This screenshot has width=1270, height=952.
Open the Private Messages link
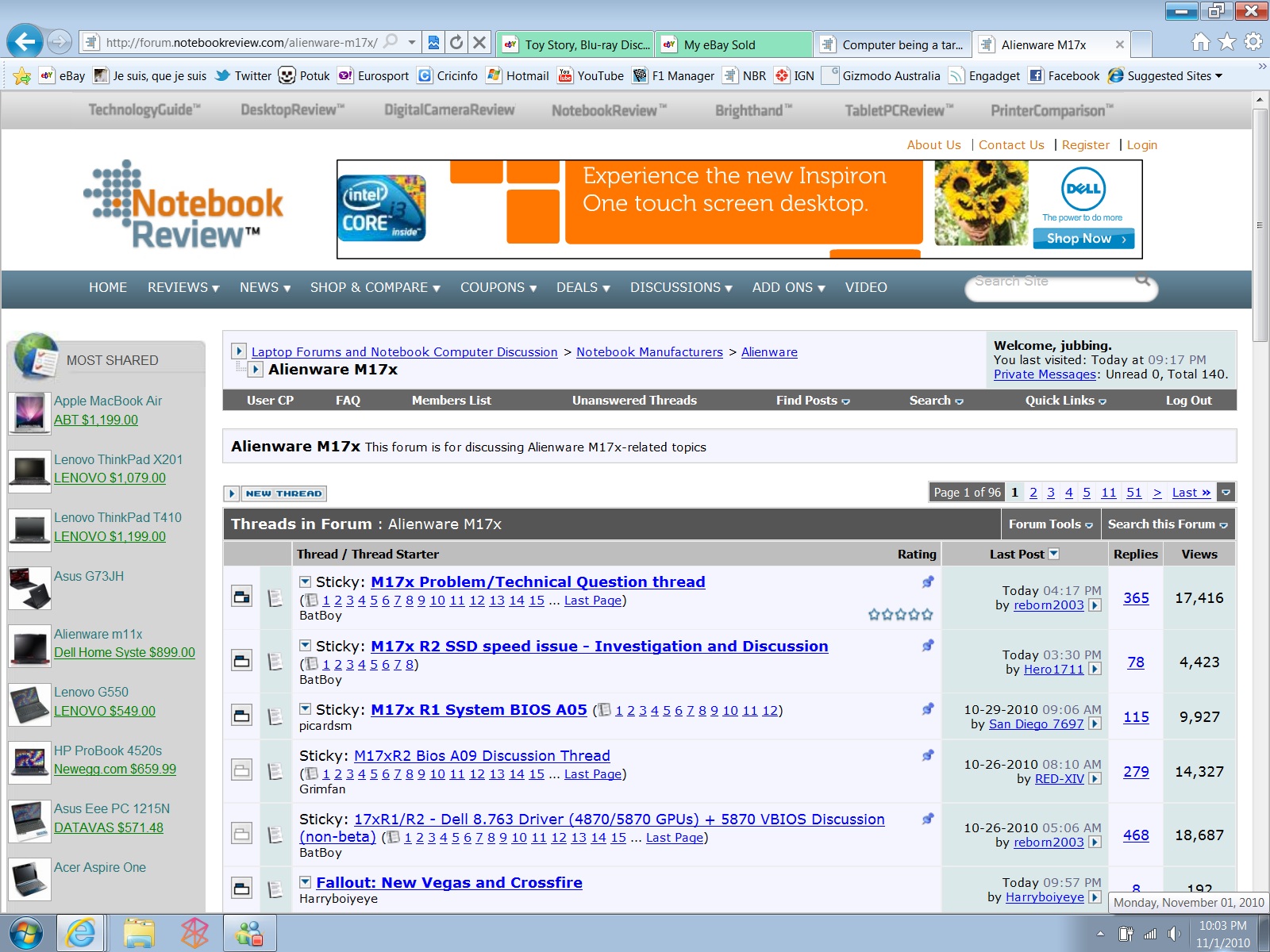[1045, 374]
